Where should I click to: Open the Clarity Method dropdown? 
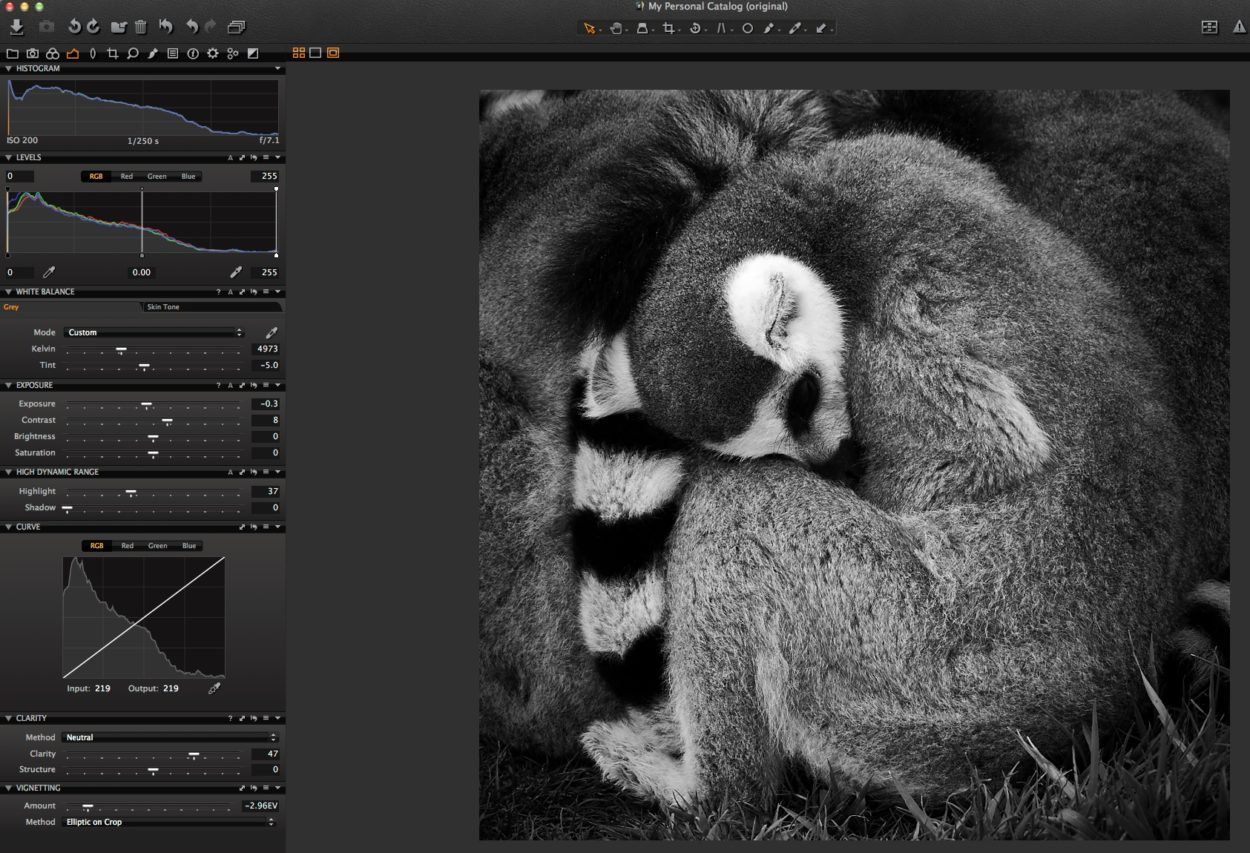click(170, 737)
